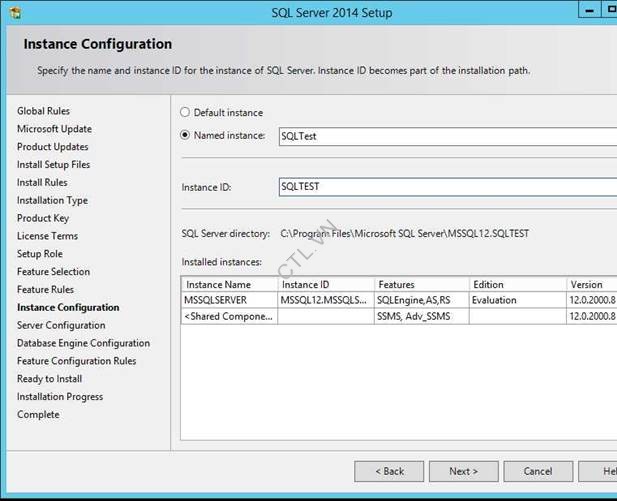Select the Setup Role step
The image size is (617, 501).
tap(40, 254)
